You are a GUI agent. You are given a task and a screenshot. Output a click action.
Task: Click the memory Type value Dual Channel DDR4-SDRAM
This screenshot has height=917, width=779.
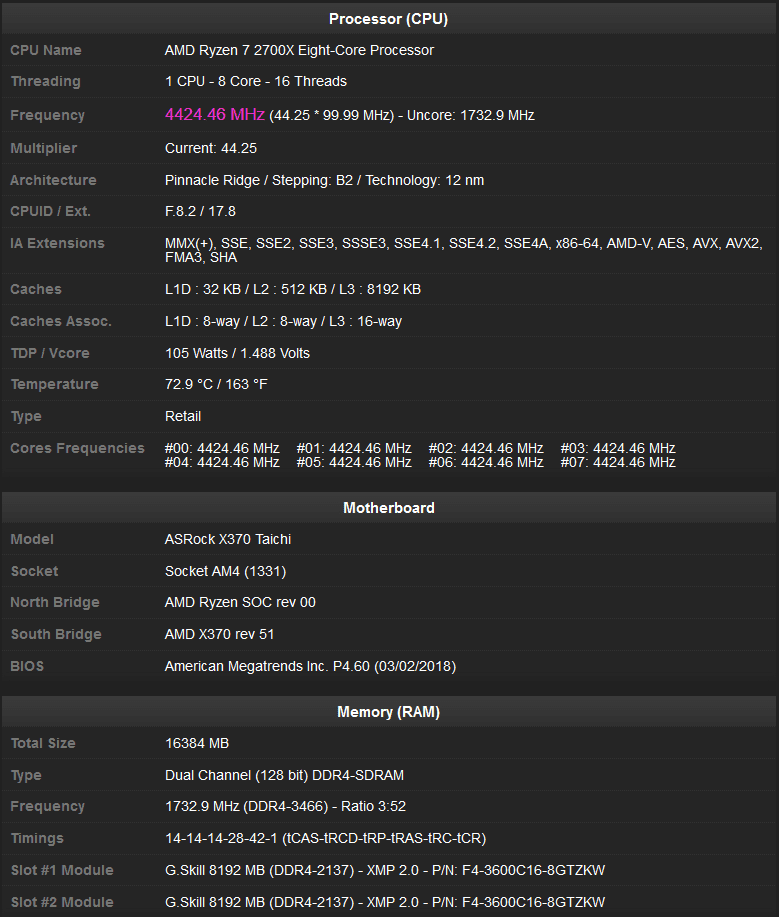coord(284,775)
